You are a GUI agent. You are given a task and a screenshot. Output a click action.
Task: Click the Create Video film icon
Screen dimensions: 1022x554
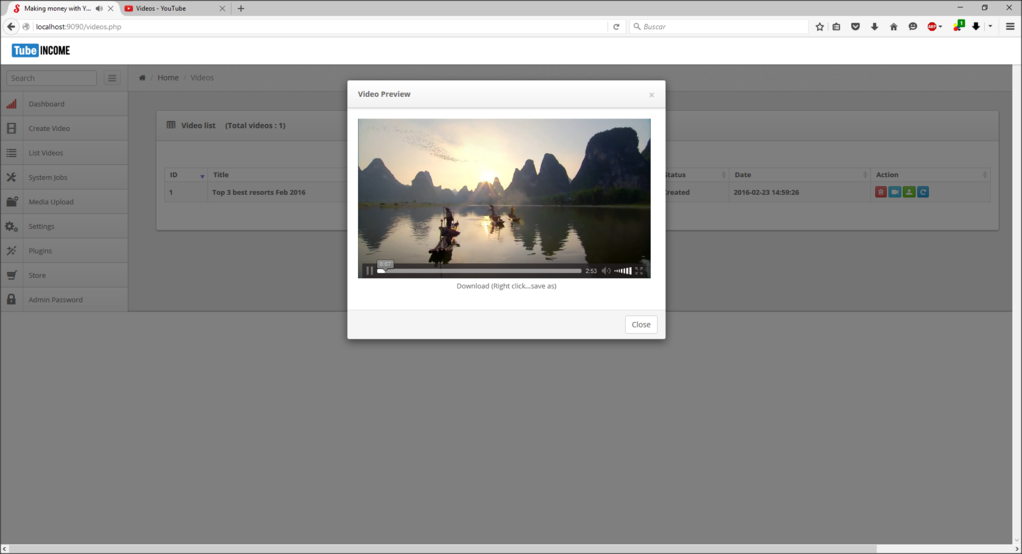click(x=11, y=128)
